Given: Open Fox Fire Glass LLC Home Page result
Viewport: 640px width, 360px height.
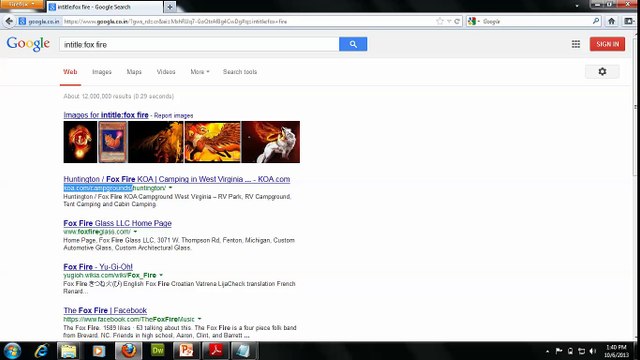Looking at the screenshot, I should coord(118,223).
